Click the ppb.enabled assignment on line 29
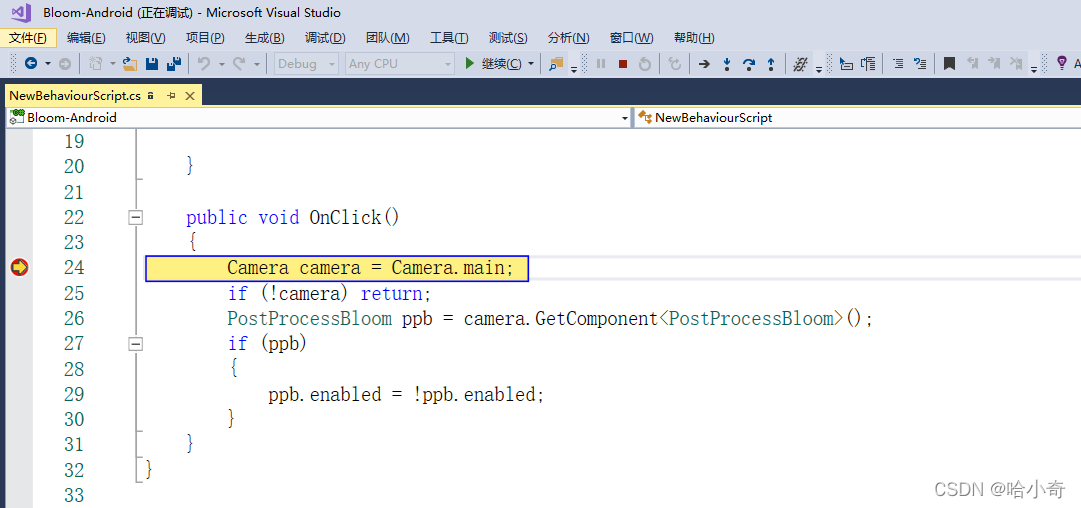Screen dimensions: 1081x508 pyautogui.click(x=407, y=394)
